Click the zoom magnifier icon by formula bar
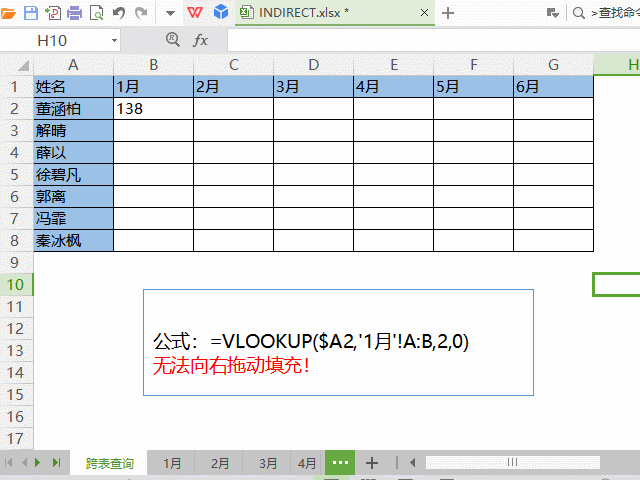The image size is (640, 480). (173, 40)
